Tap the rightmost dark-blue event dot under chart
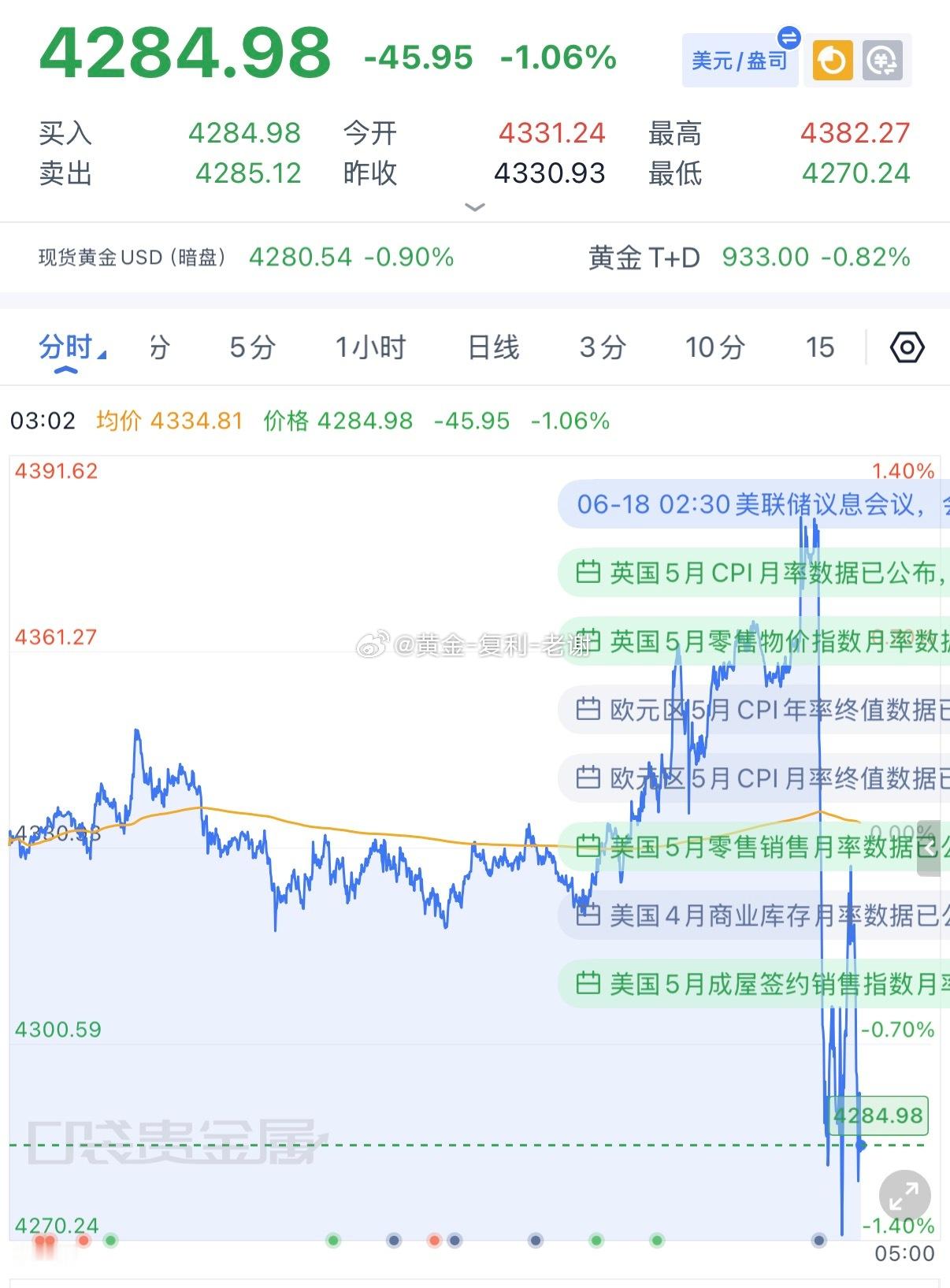The width and height of the screenshot is (950, 1288). 819,1241
